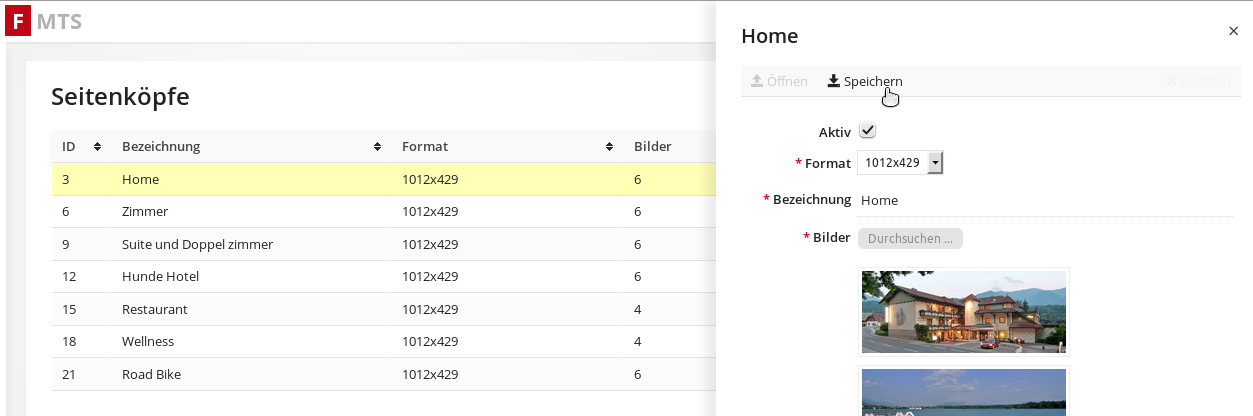Open Suite und Doppel zimmer row

(197, 245)
